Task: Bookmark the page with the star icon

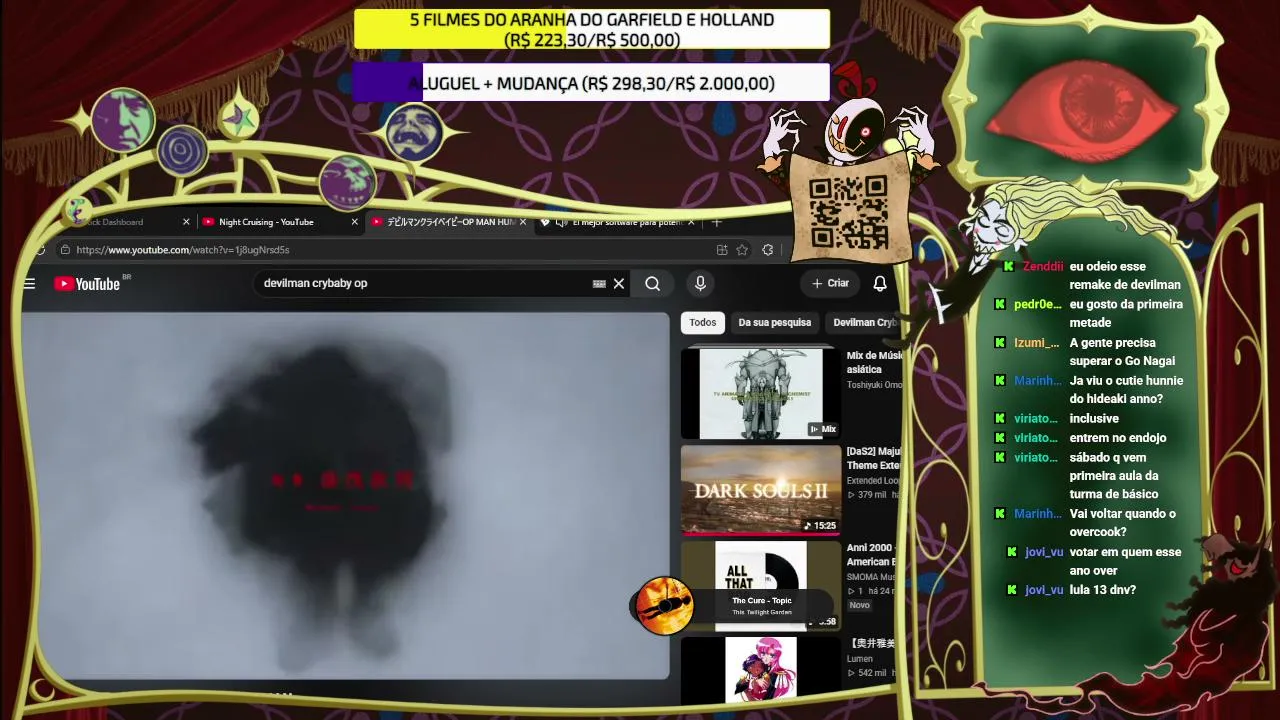Action: [x=742, y=250]
